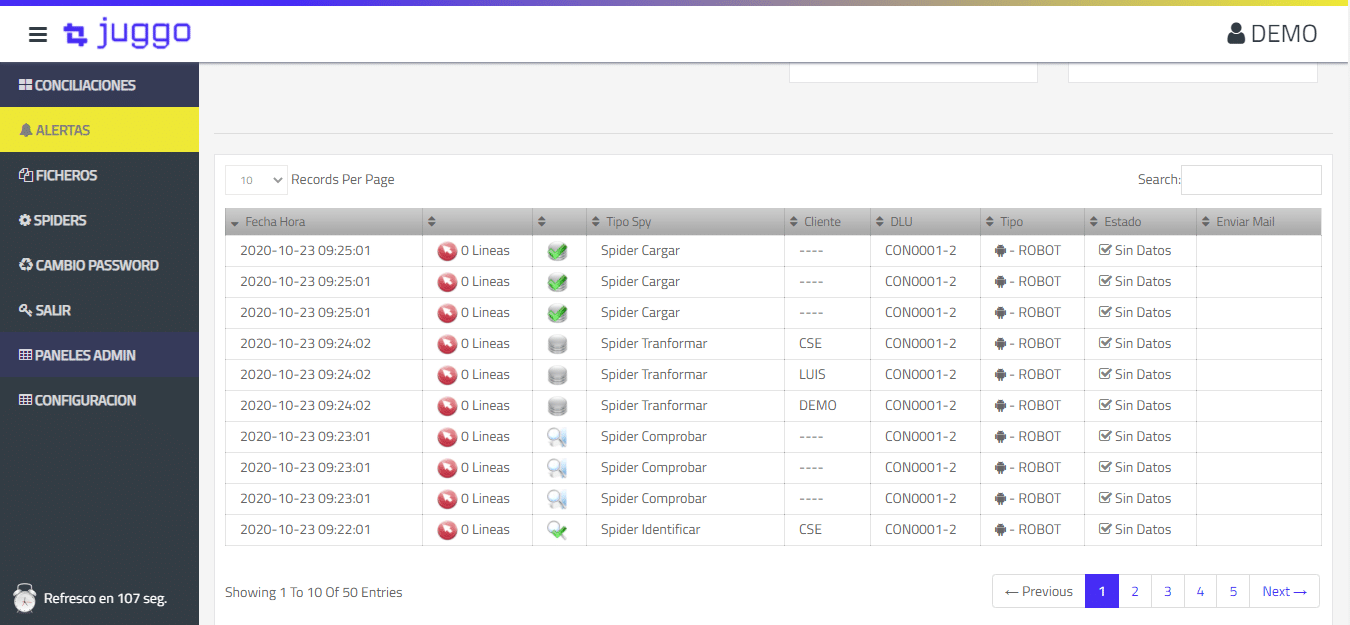Click SALIR to log out
Viewport: 1350px width, 625px height.
tap(99, 310)
